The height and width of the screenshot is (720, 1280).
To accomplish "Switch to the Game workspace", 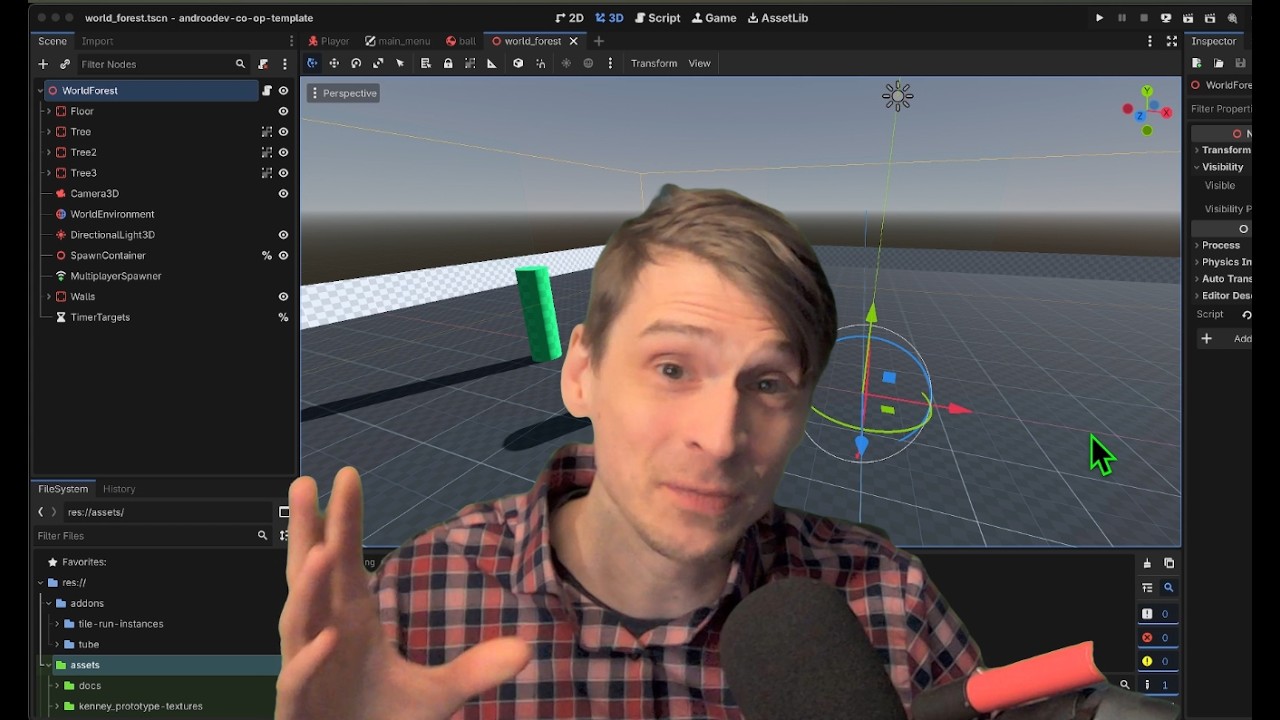I will [713, 18].
